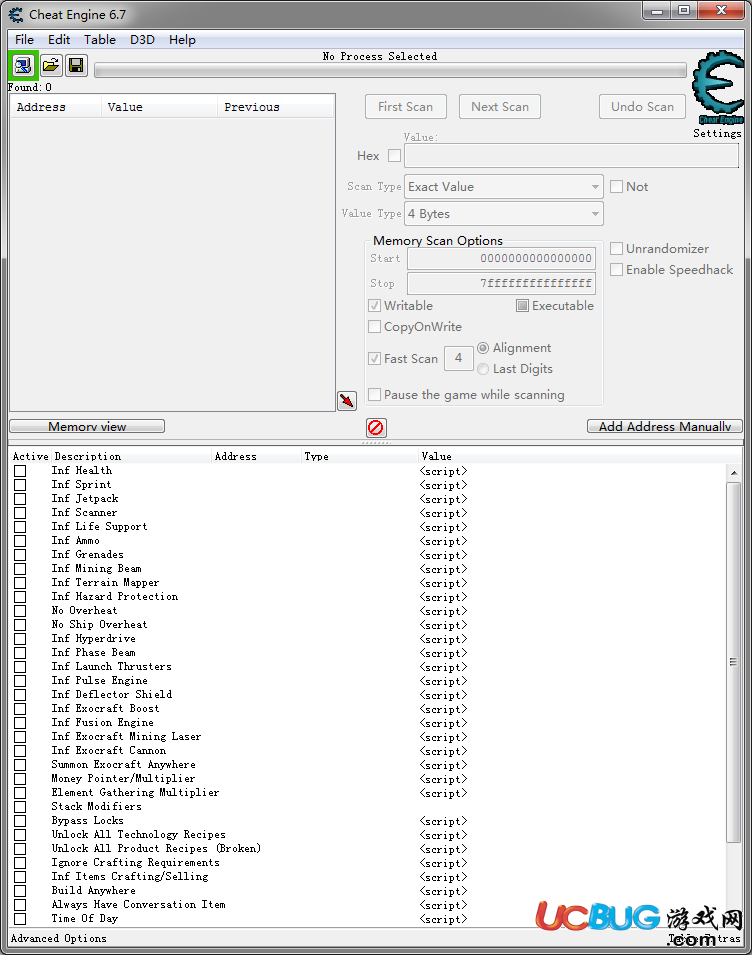Toggle the Fast Scan checkbox
The height and width of the screenshot is (955, 752).
click(x=374, y=359)
